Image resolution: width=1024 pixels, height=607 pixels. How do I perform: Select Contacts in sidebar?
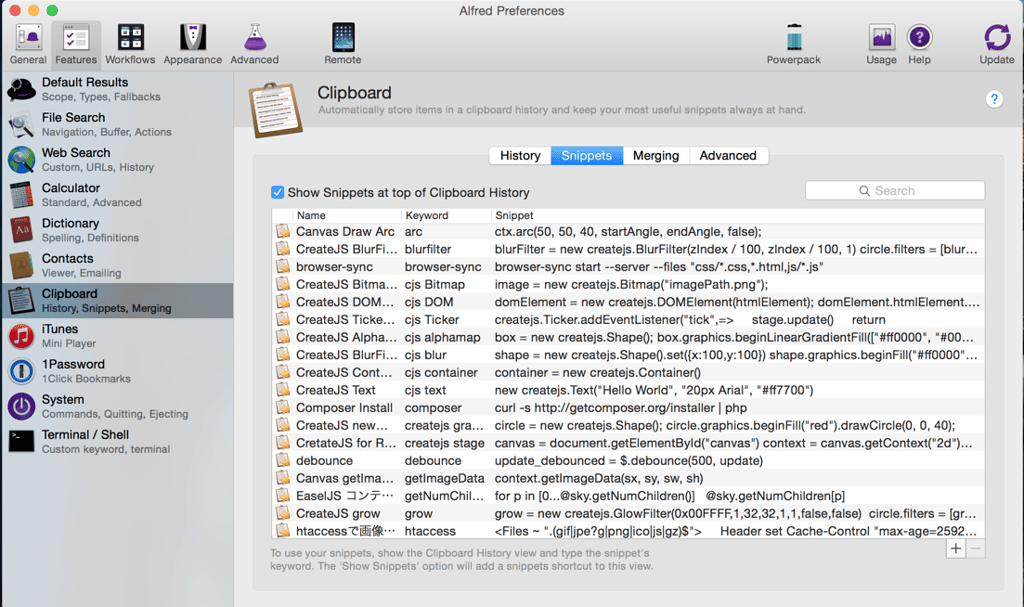[117, 266]
